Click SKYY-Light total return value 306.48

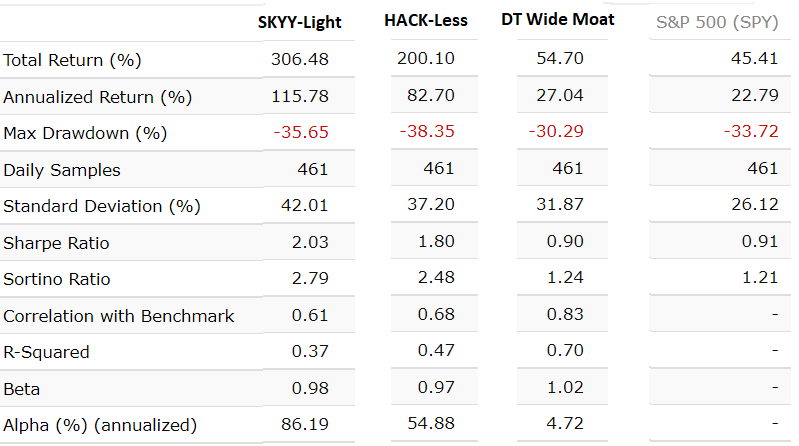(x=299, y=60)
